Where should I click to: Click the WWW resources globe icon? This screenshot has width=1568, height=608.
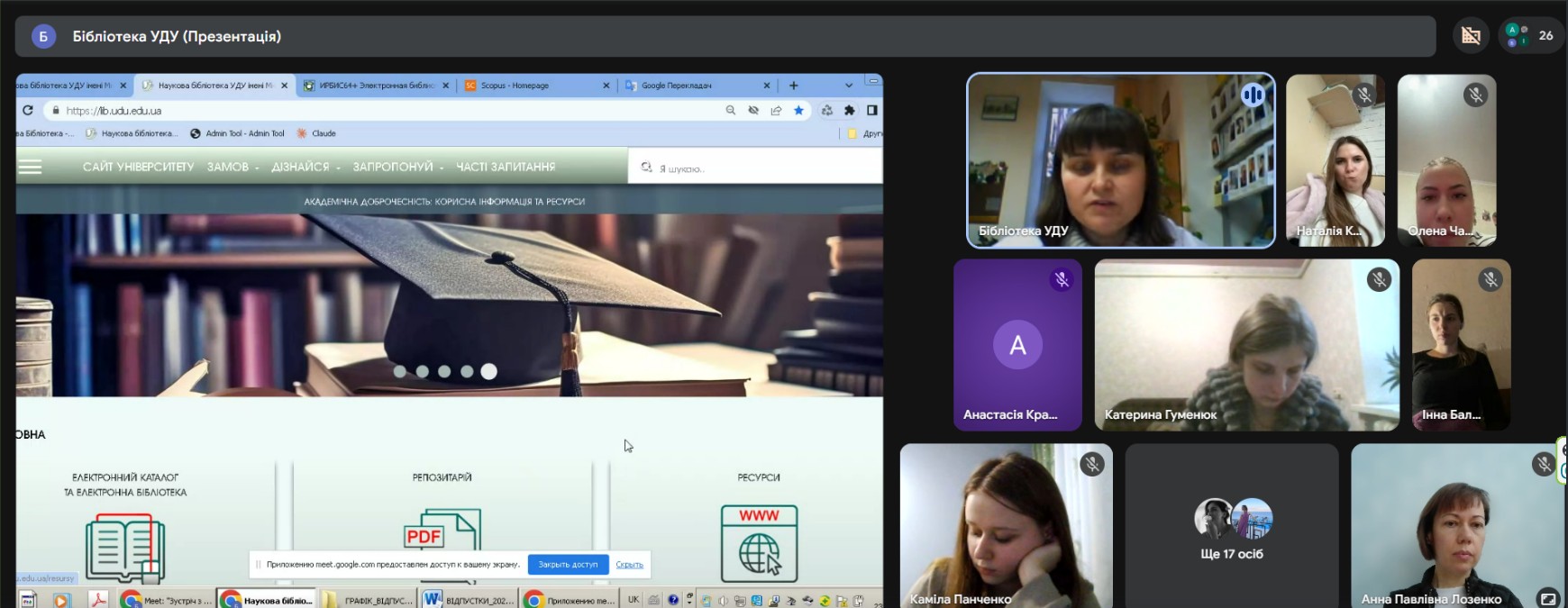(759, 543)
